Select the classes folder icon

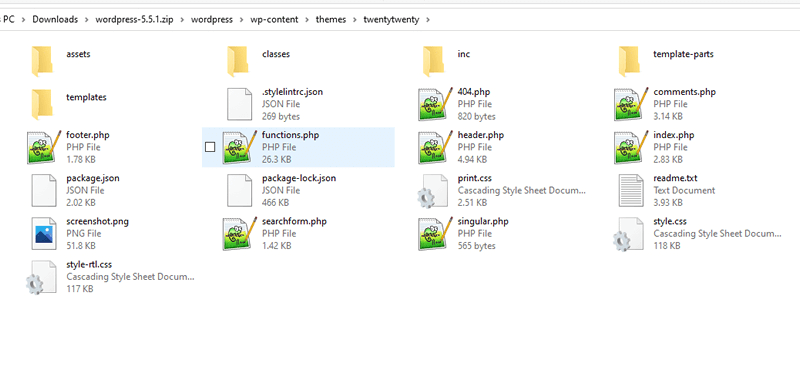pyautogui.click(x=238, y=61)
